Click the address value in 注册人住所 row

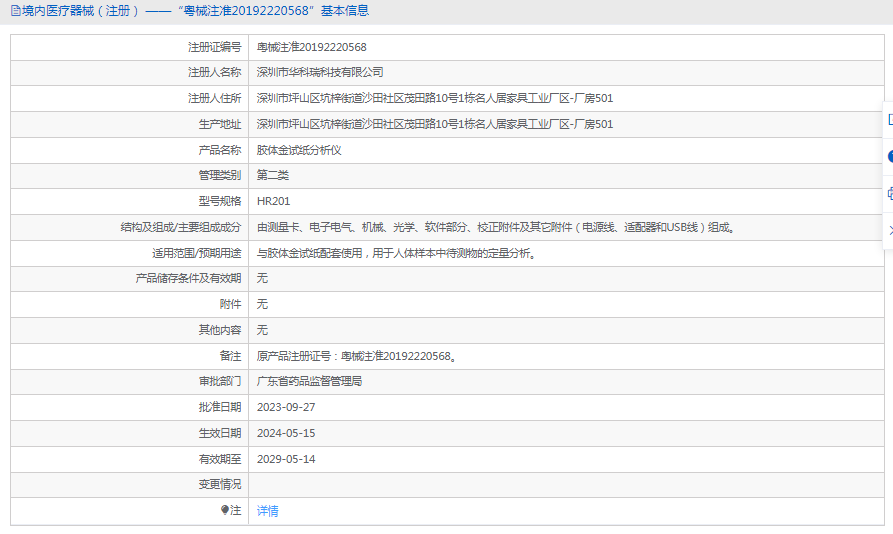[x=435, y=98]
